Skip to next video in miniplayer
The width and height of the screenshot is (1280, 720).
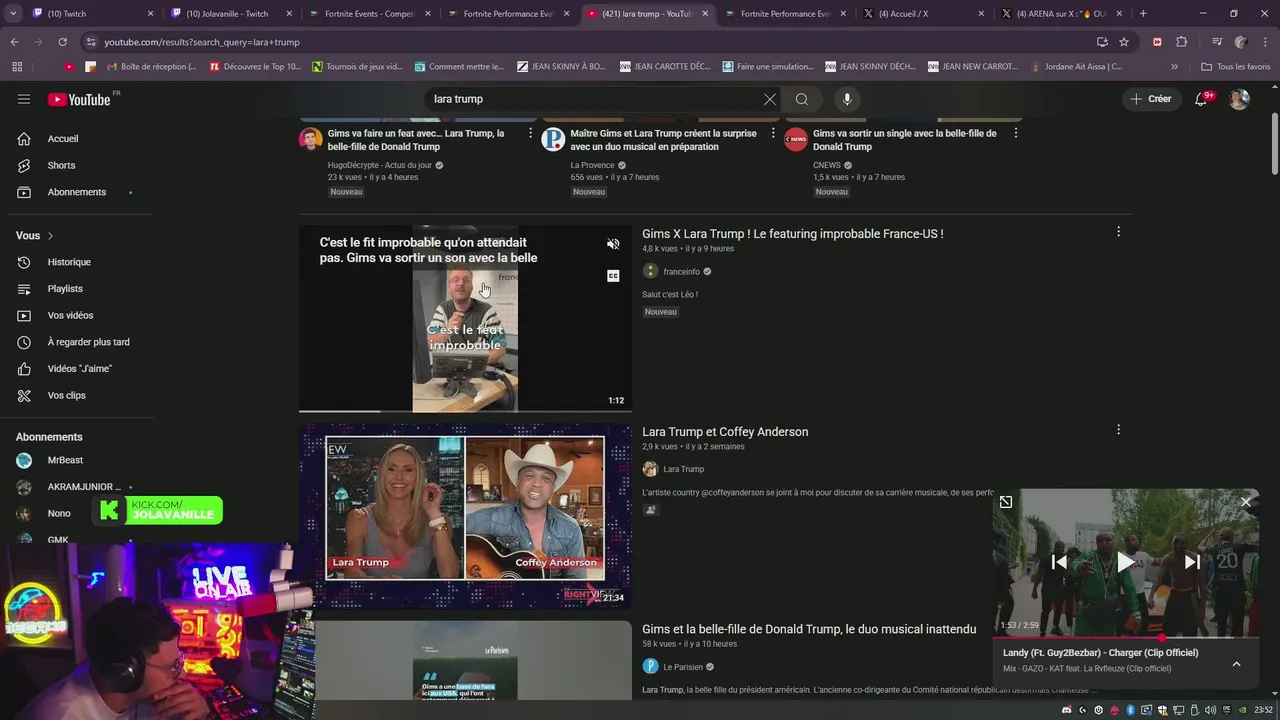pyautogui.click(x=1192, y=562)
